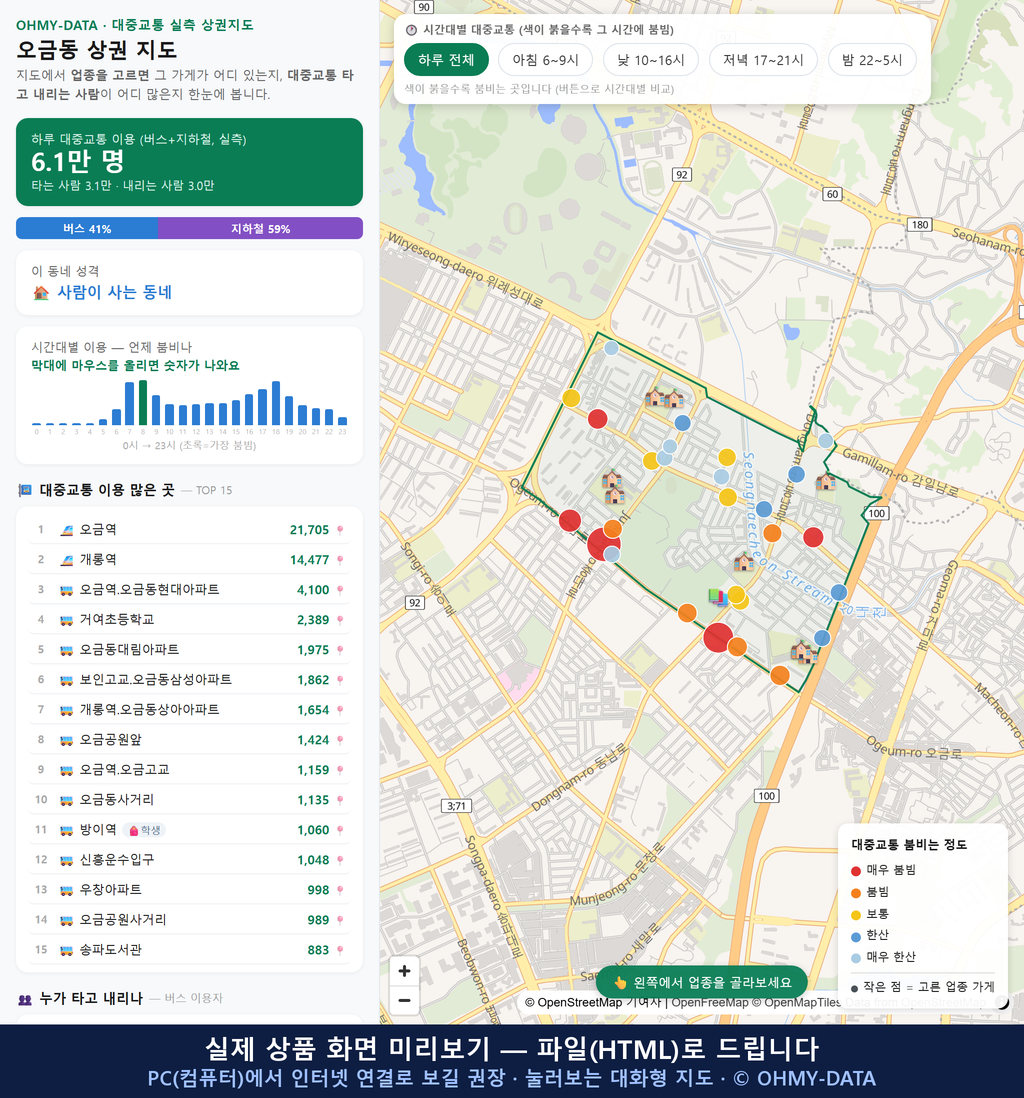Click the pin icon in the 오금동사거리 row

pyautogui.click(x=340, y=800)
